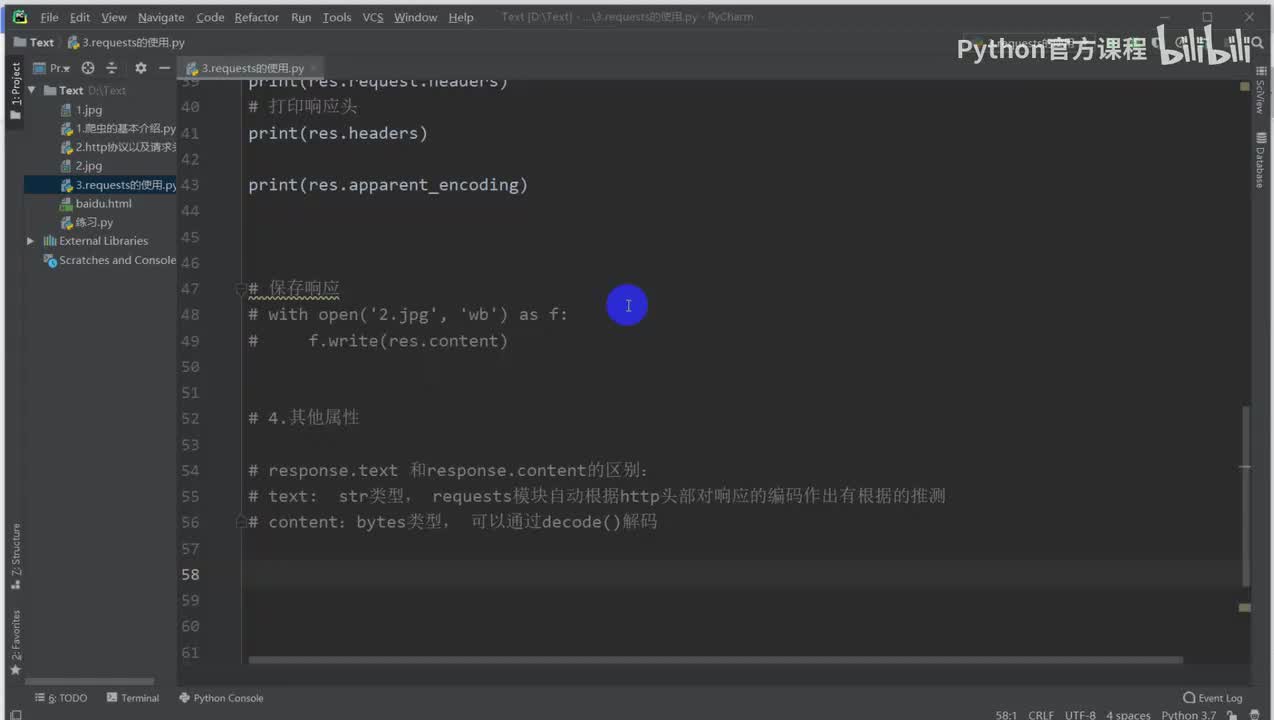This screenshot has width=1274, height=720.
Task: Open the Window menu
Action: pos(415,17)
